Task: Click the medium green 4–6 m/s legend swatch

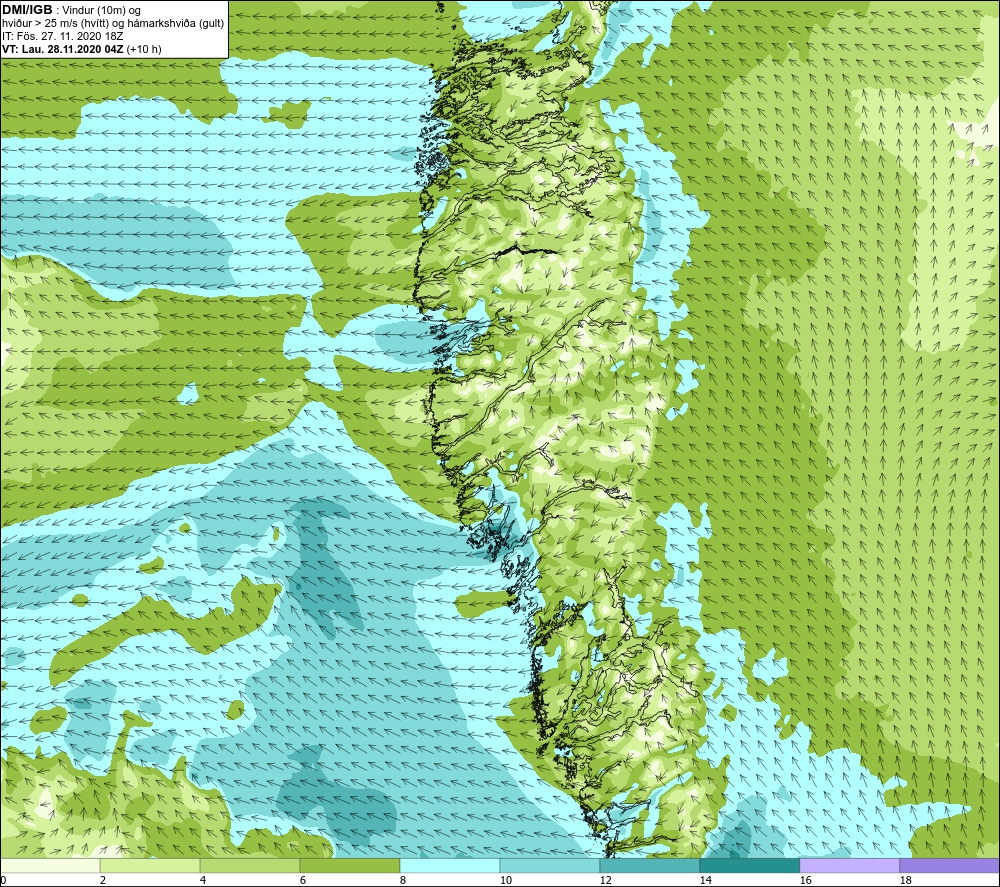Action: [x=250, y=865]
